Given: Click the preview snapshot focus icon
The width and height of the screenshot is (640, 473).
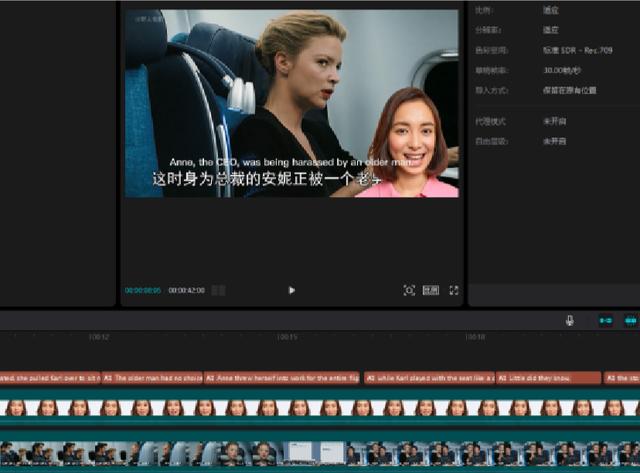Looking at the screenshot, I should click(409, 290).
